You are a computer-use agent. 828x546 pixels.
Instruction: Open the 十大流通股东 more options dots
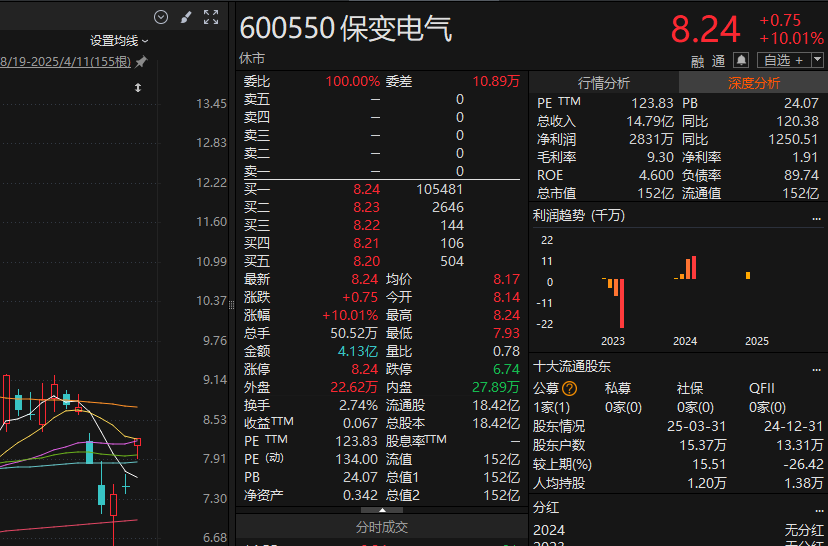coord(816,369)
